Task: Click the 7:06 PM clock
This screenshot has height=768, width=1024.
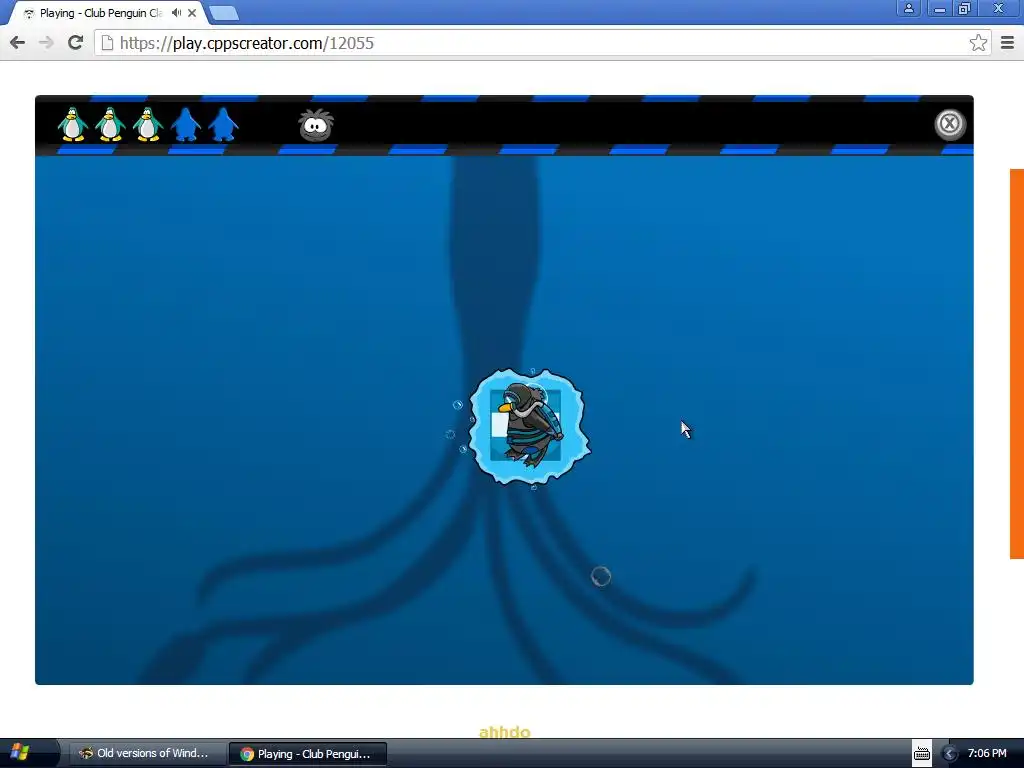Action: pos(987,753)
